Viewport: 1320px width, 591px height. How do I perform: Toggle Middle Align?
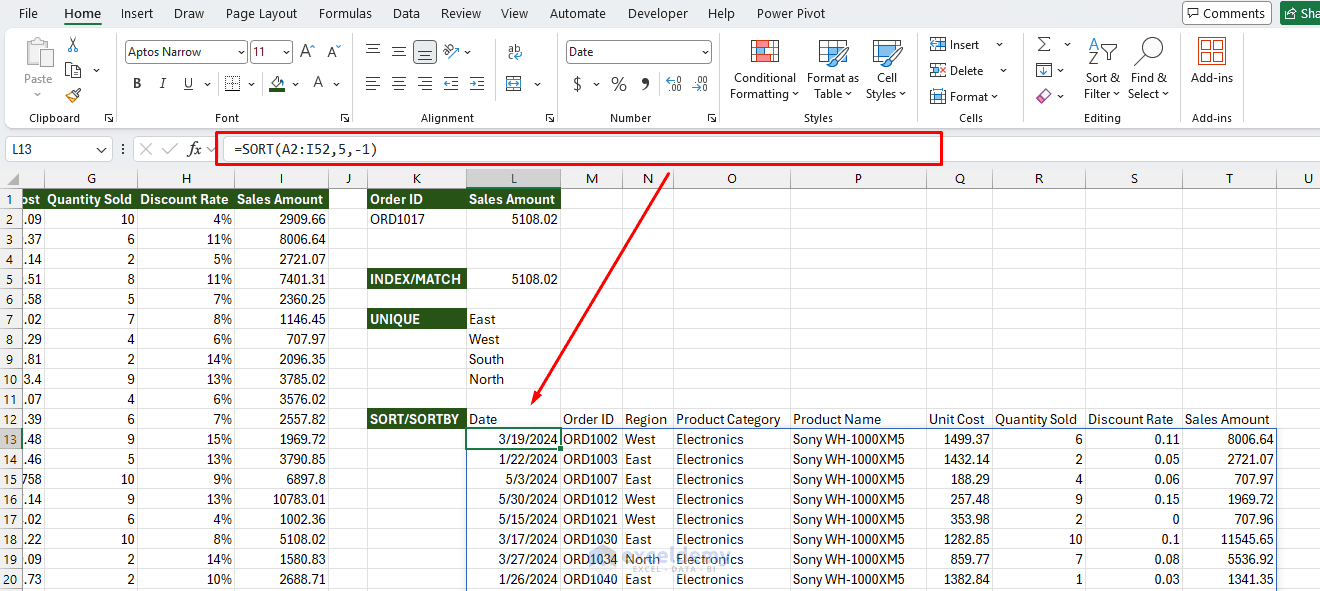(399, 52)
